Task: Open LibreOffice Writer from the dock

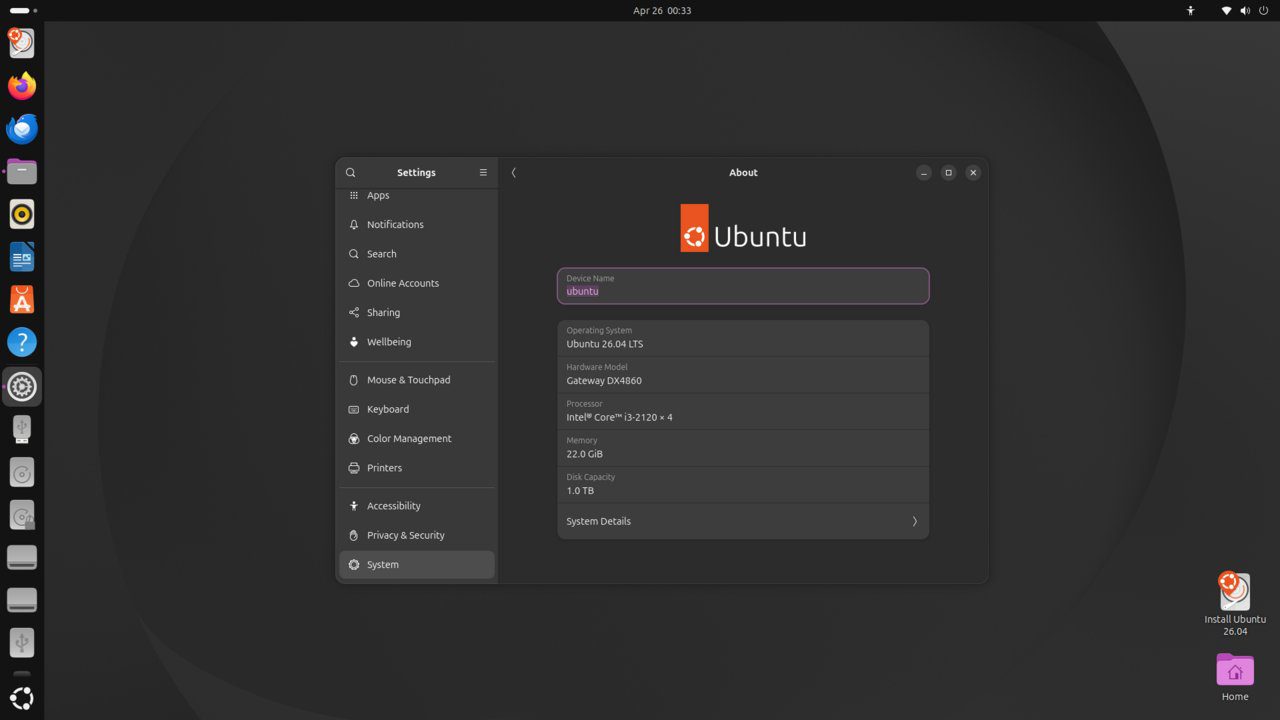Action: pyautogui.click(x=22, y=257)
